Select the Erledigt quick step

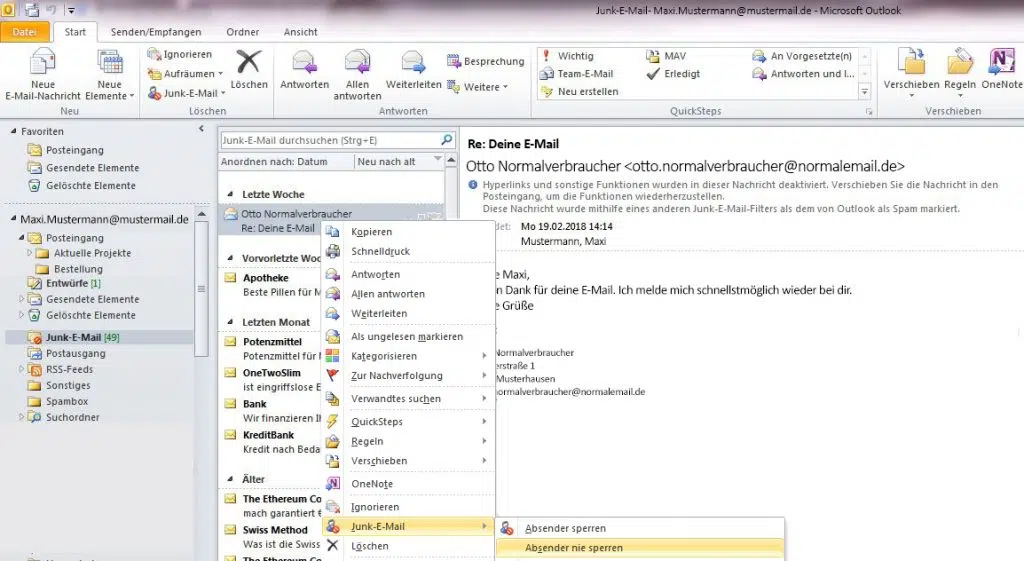tap(673, 74)
